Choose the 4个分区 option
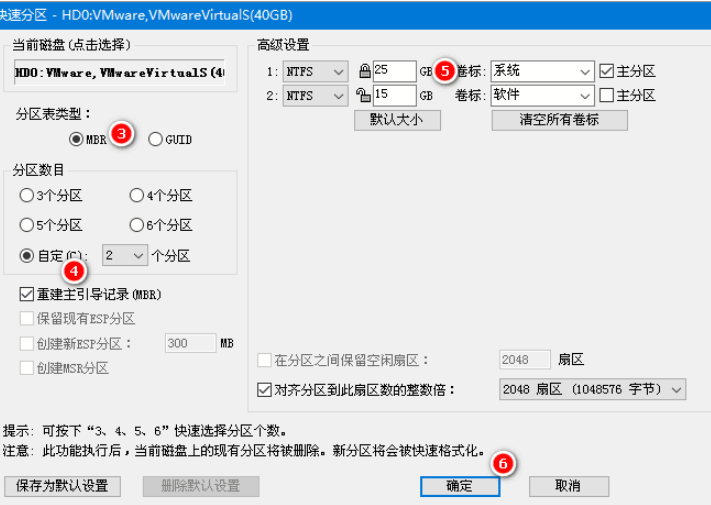 coord(137,196)
